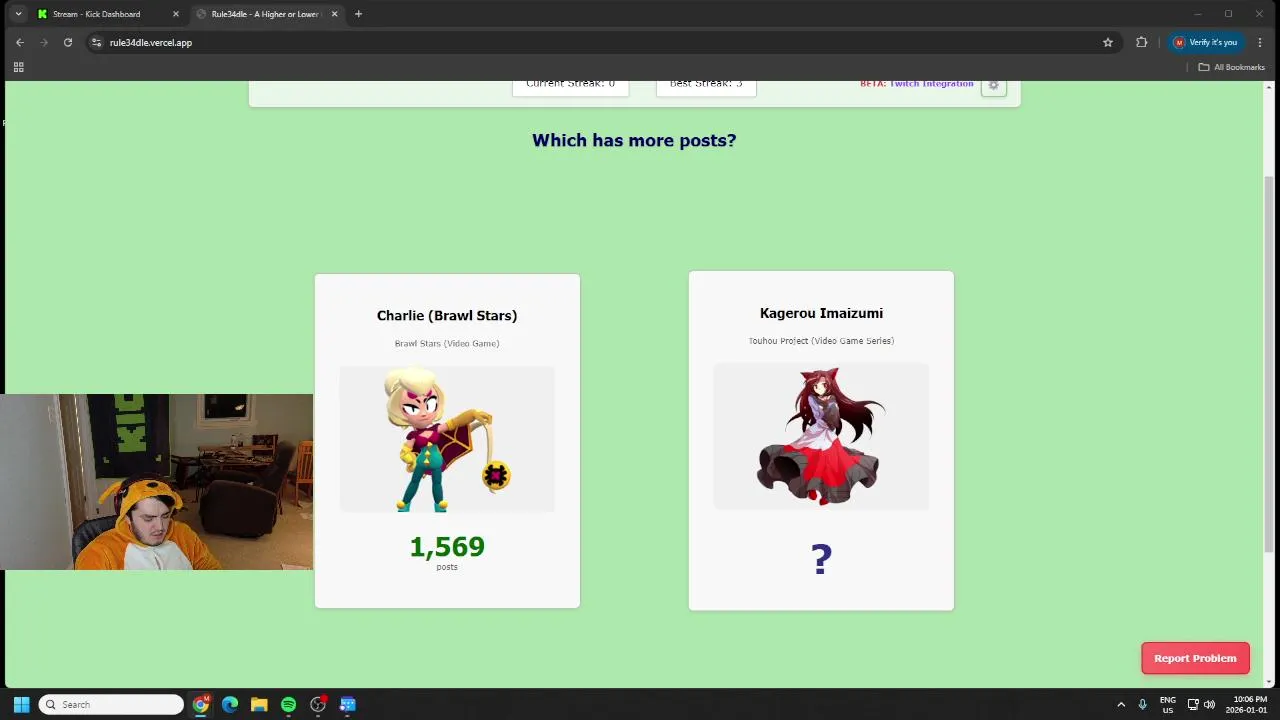Screen dimensions: 1280x720
Task: Click the browser back arrow
Action: (x=20, y=42)
